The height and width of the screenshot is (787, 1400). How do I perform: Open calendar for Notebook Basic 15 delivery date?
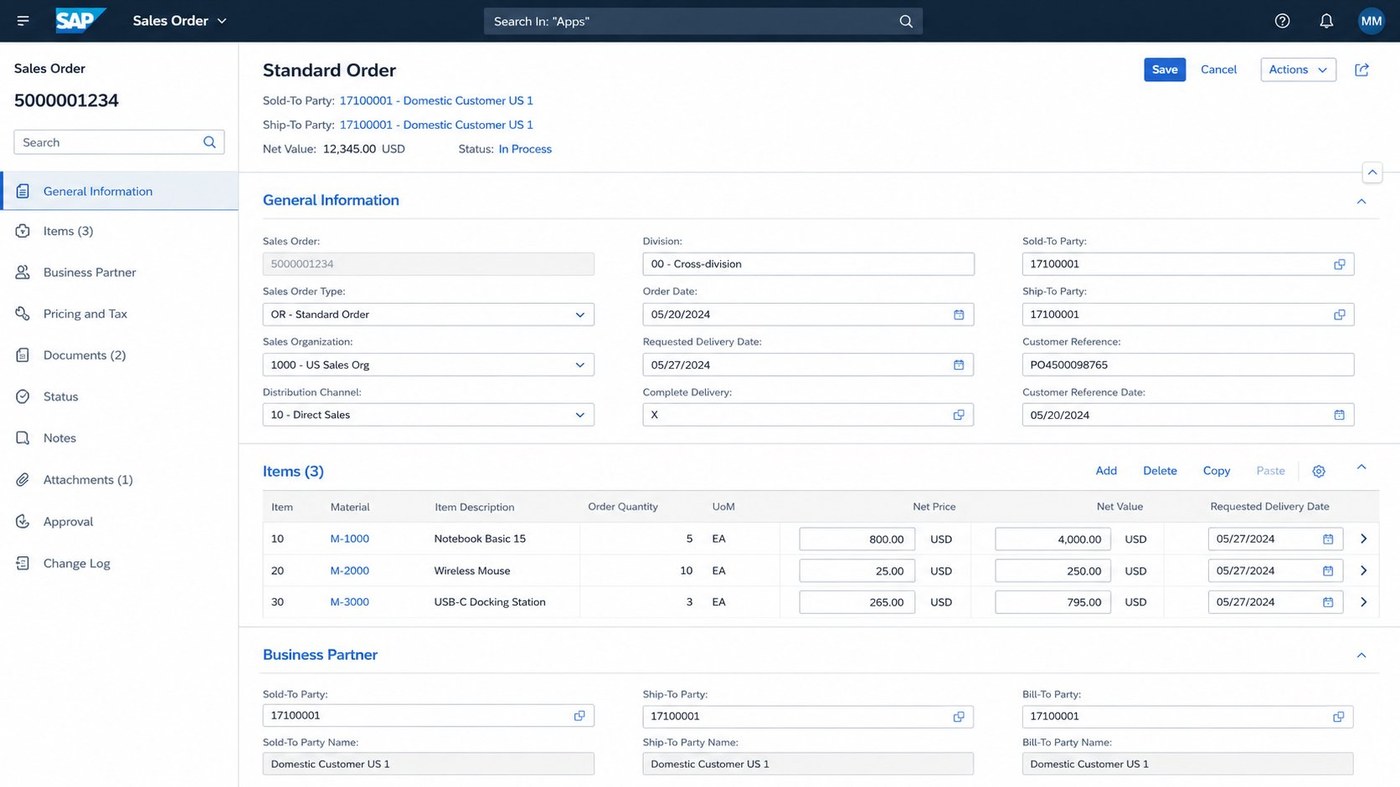(x=1328, y=539)
